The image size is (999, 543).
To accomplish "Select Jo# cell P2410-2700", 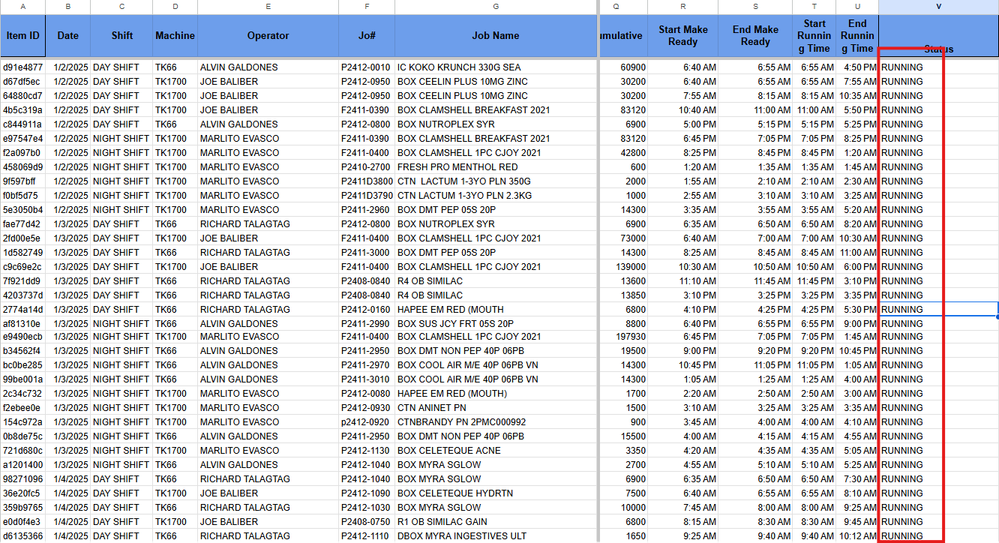I will (366, 167).
